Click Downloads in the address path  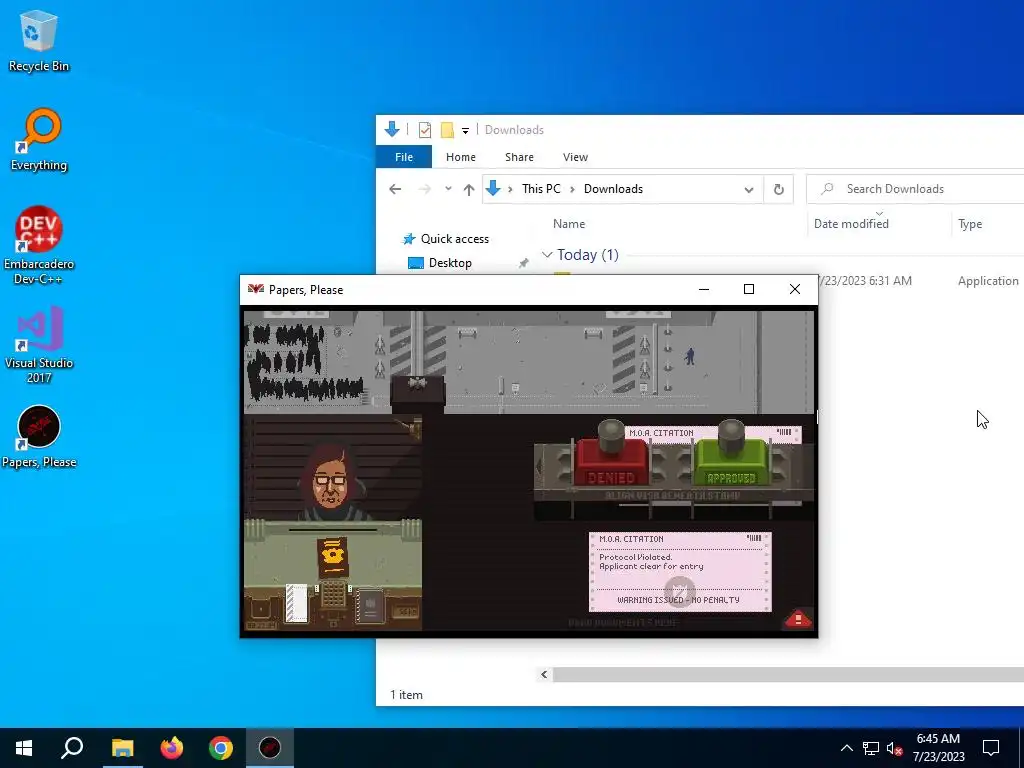(613, 189)
